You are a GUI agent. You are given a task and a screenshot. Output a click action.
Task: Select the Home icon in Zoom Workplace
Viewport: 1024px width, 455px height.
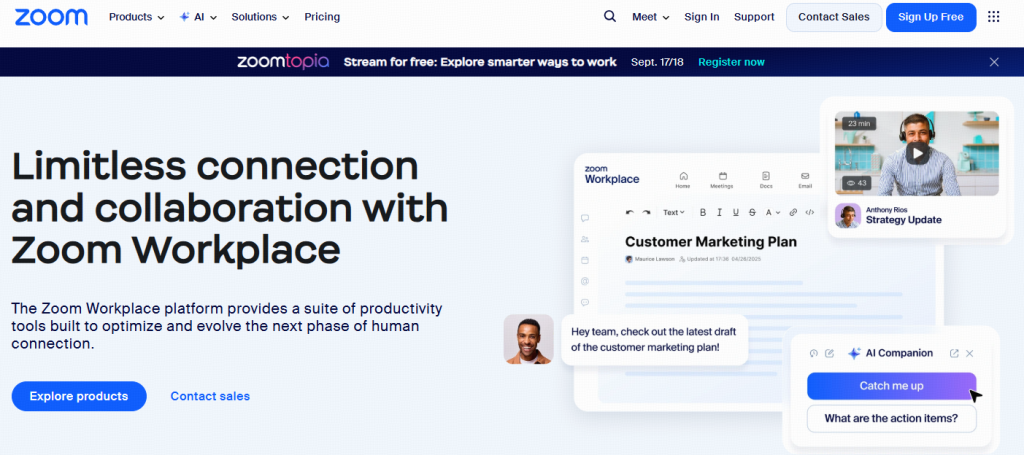[x=683, y=176]
